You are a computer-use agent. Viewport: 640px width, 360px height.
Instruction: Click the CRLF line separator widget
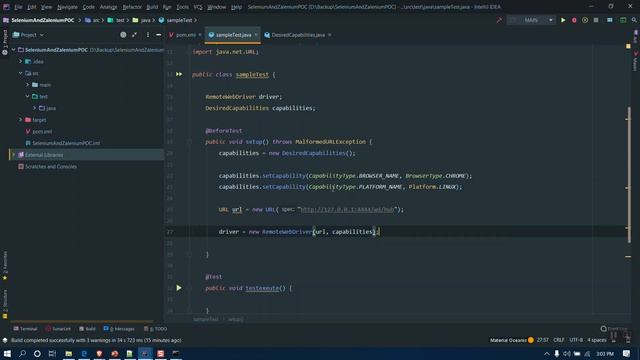tap(559, 340)
